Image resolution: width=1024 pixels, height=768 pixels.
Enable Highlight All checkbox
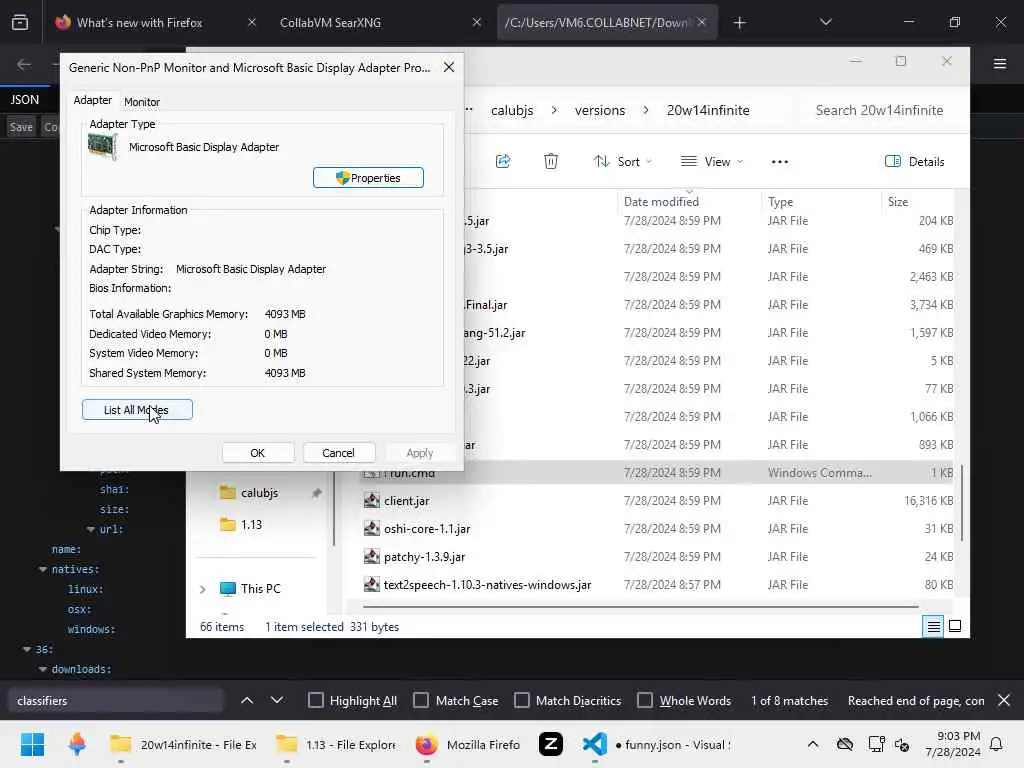pyautogui.click(x=315, y=701)
